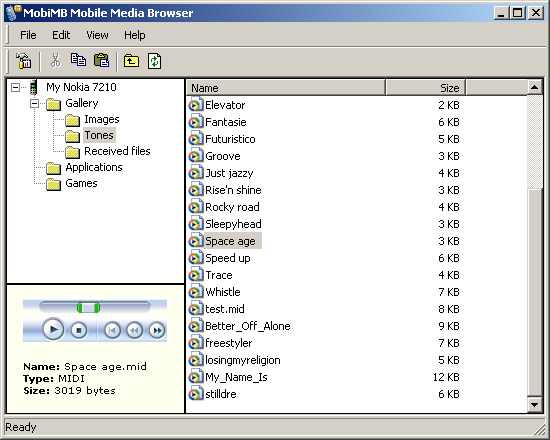Click the Paste clipboard toolbar icon
Viewport: 550px width, 440px height.
coord(102,60)
